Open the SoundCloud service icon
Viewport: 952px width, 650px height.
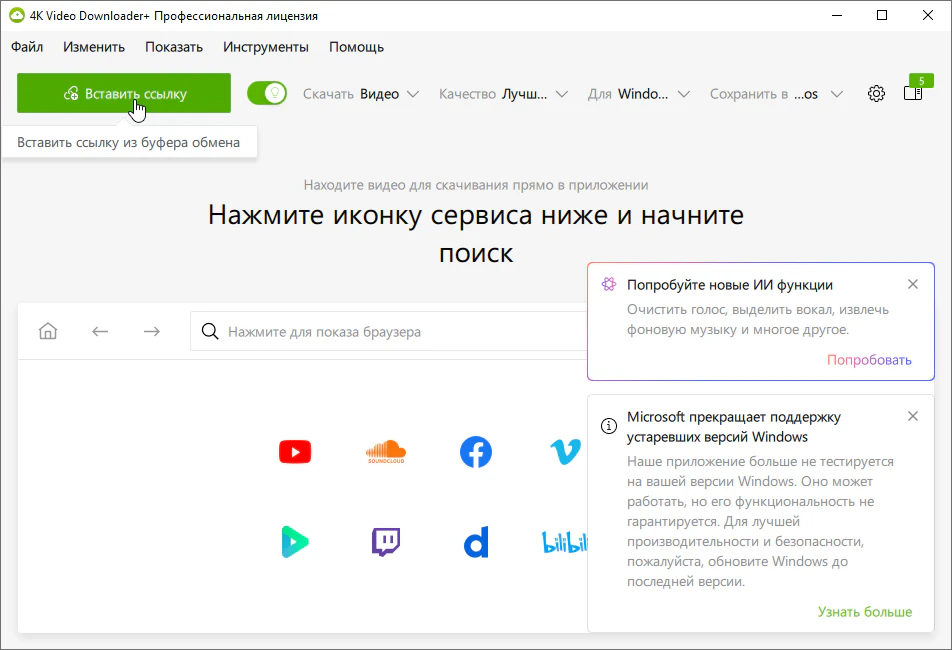pyautogui.click(x=385, y=452)
